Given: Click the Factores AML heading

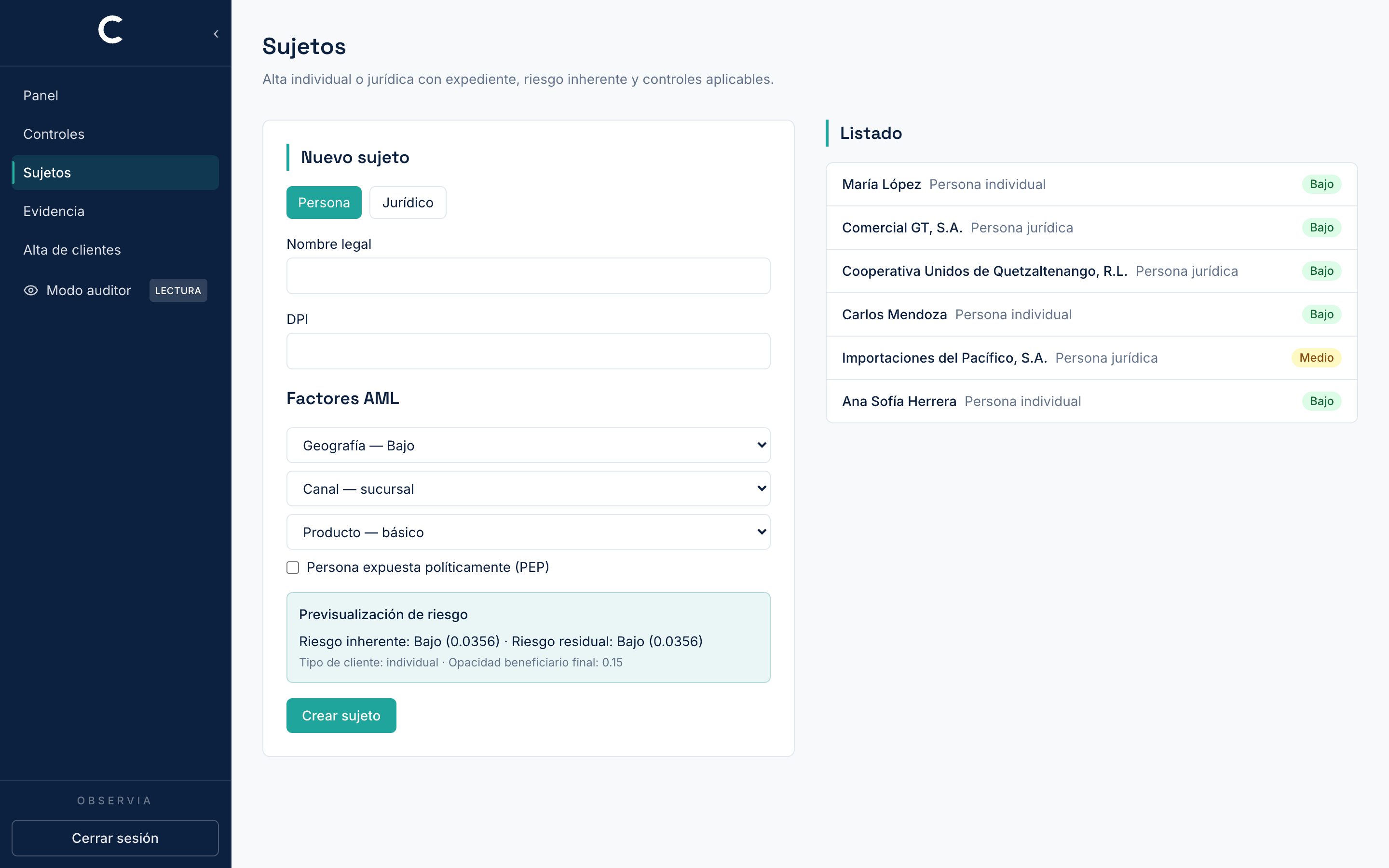Looking at the screenshot, I should [x=342, y=398].
